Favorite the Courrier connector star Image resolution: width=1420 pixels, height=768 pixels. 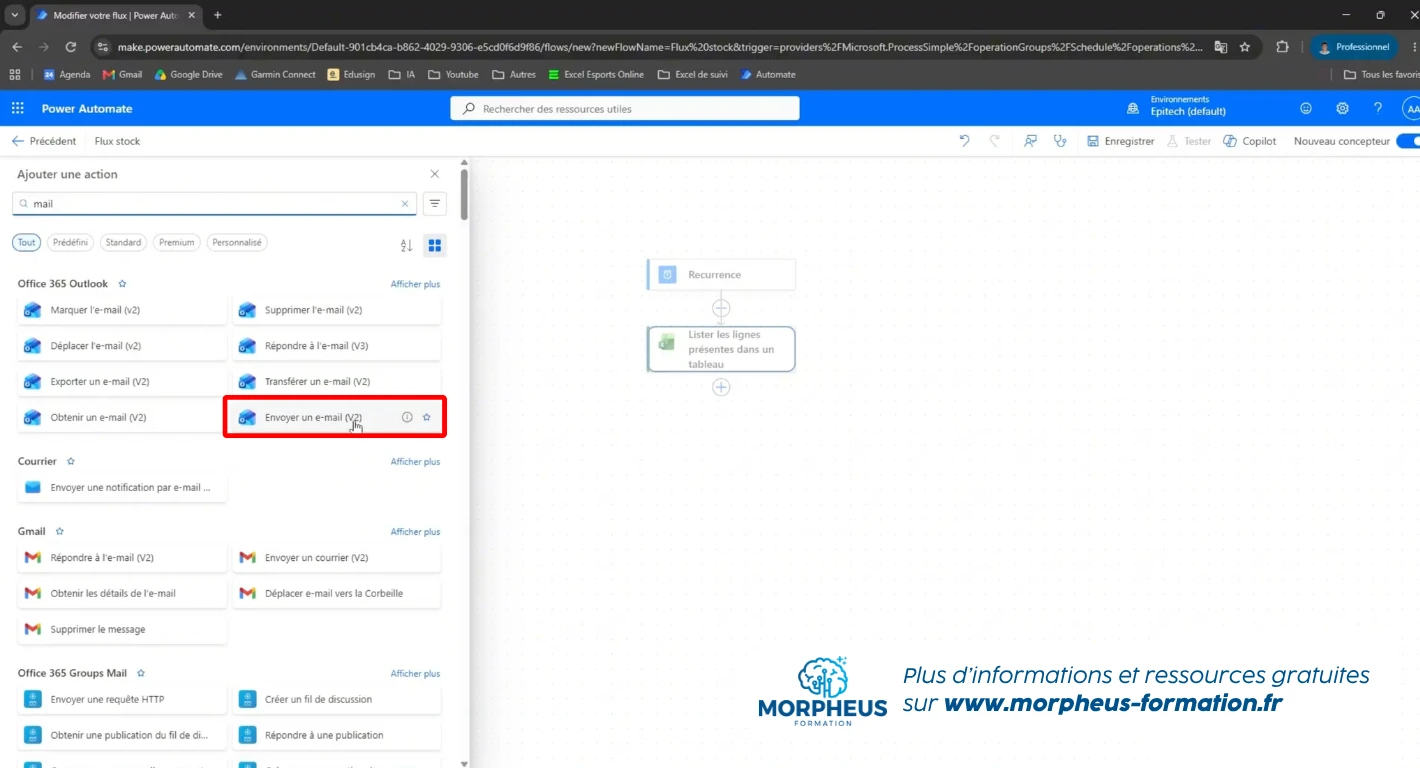tap(71, 461)
